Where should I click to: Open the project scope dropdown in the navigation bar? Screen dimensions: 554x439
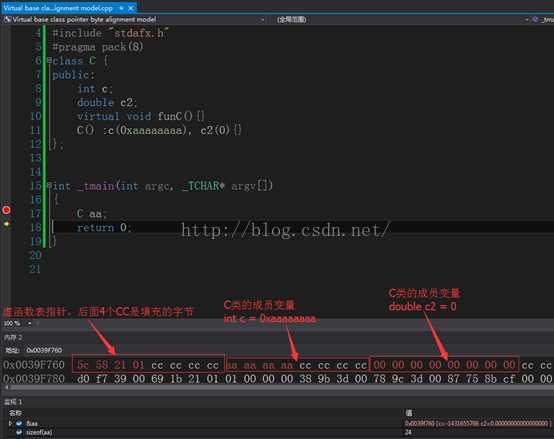pos(263,20)
